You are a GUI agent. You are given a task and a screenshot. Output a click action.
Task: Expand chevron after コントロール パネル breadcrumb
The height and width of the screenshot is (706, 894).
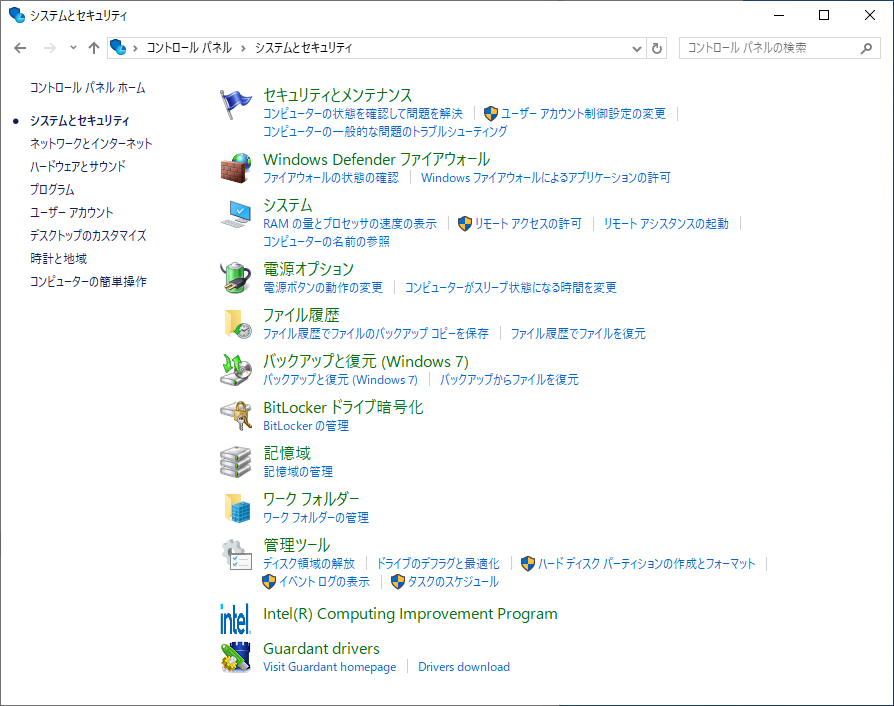(243, 48)
